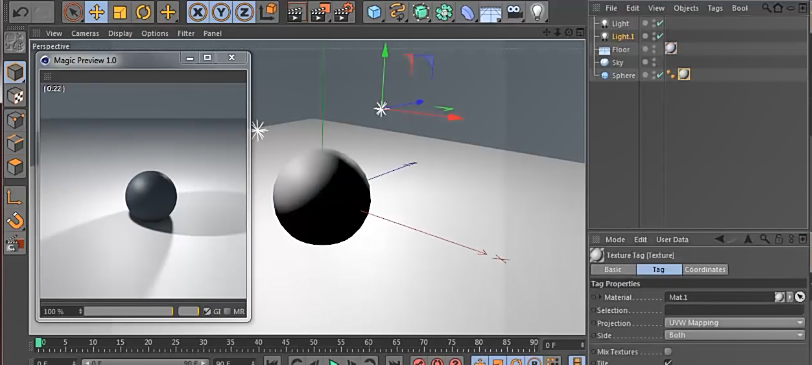
Task: Add a Floor scene object icon
Action: click(x=491, y=12)
